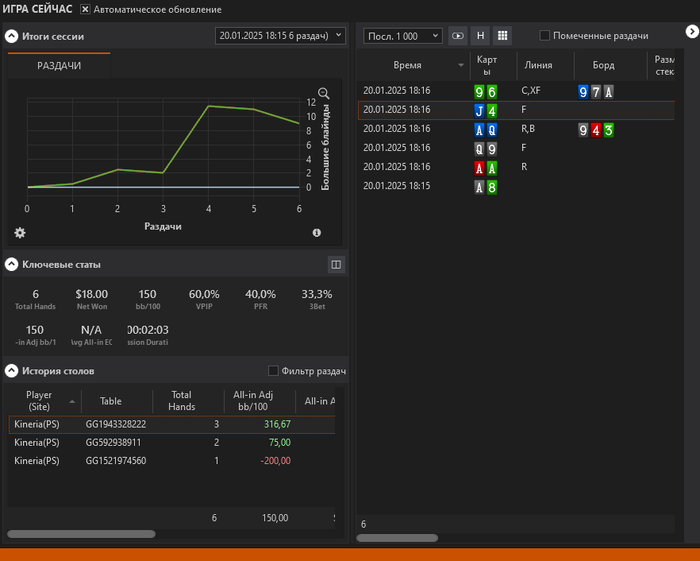
Task: Click the right arrow panel expander icon
Action: click(x=691, y=32)
